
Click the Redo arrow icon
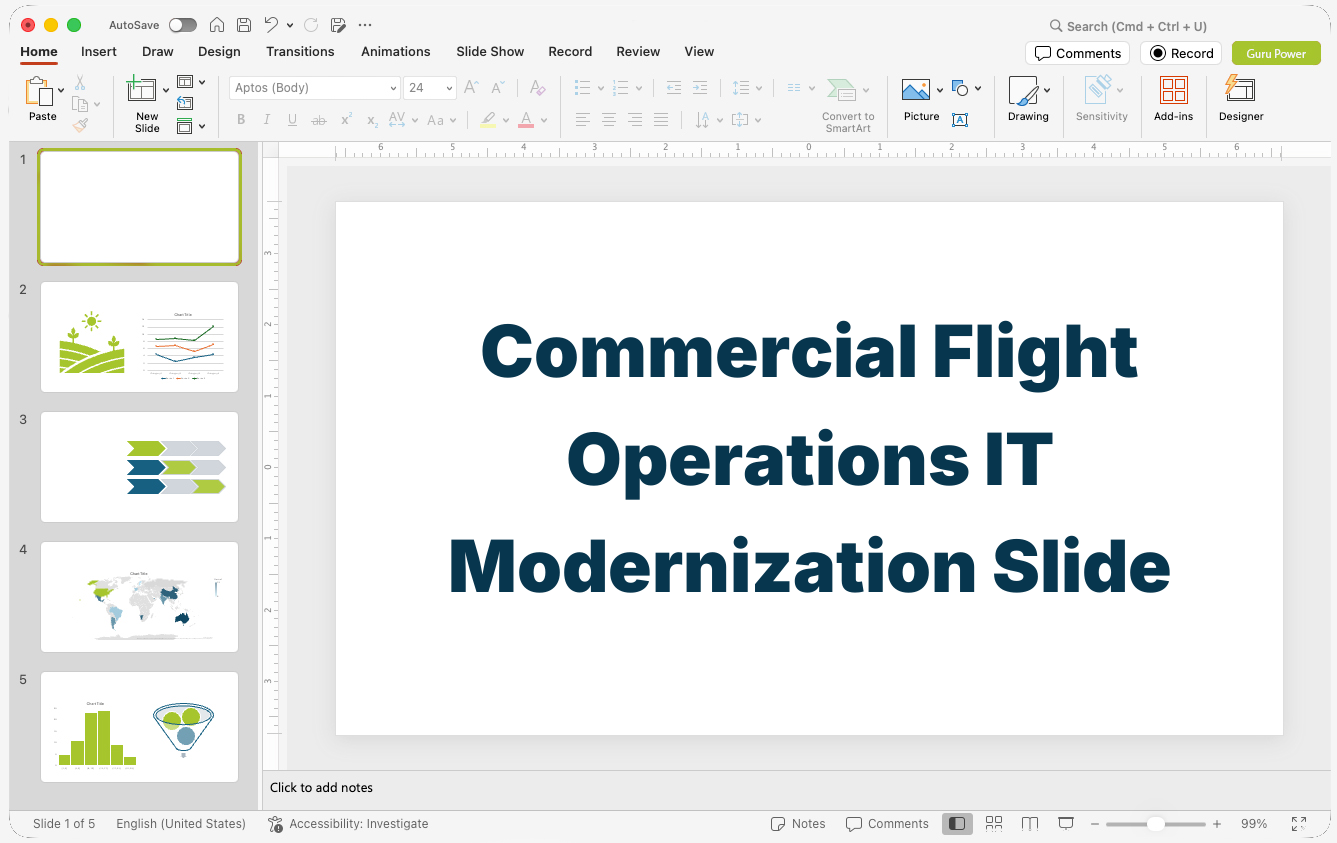pyautogui.click(x=310, y=25)
